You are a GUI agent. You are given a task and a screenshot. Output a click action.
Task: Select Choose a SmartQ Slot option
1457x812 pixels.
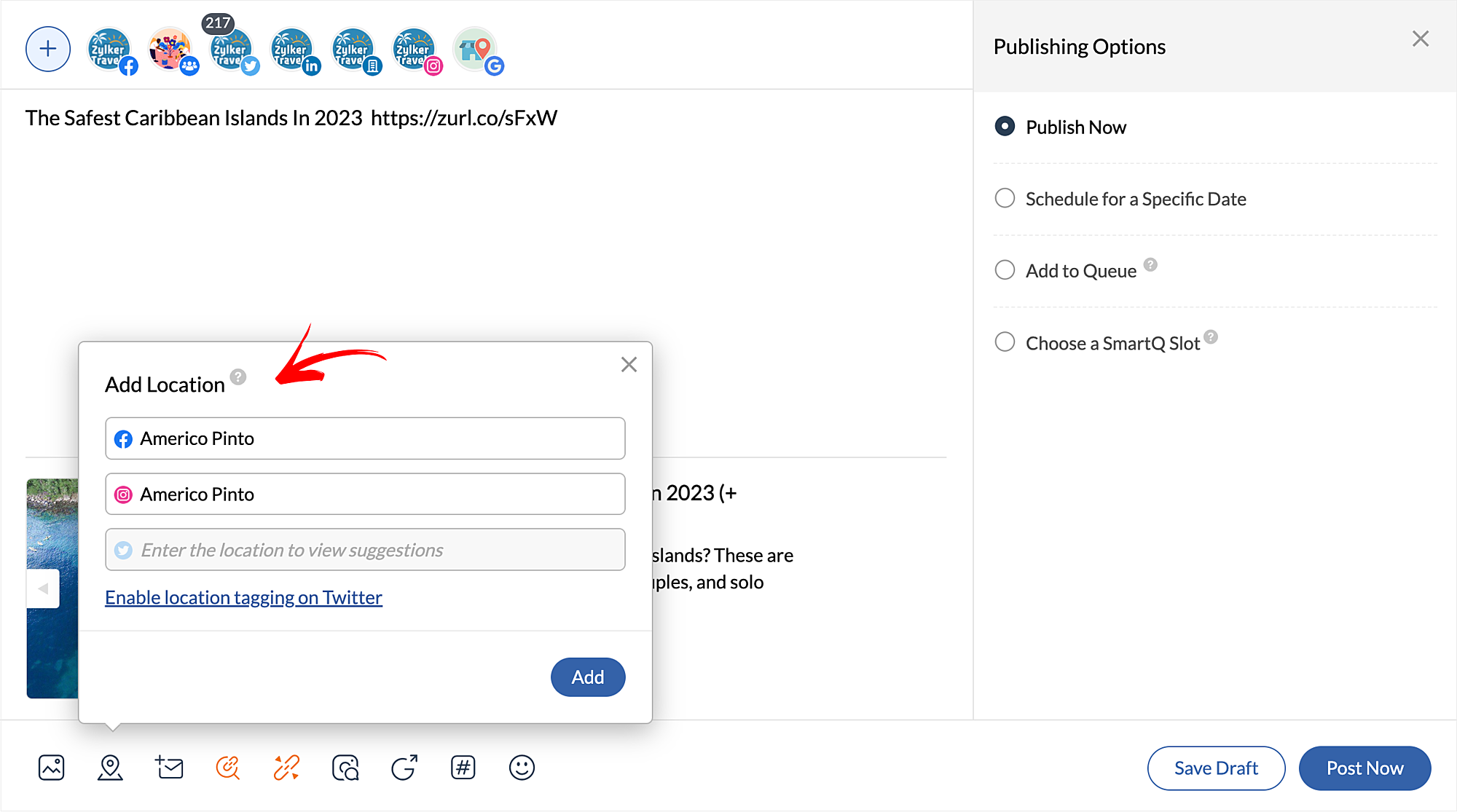tap(1005, 342)
